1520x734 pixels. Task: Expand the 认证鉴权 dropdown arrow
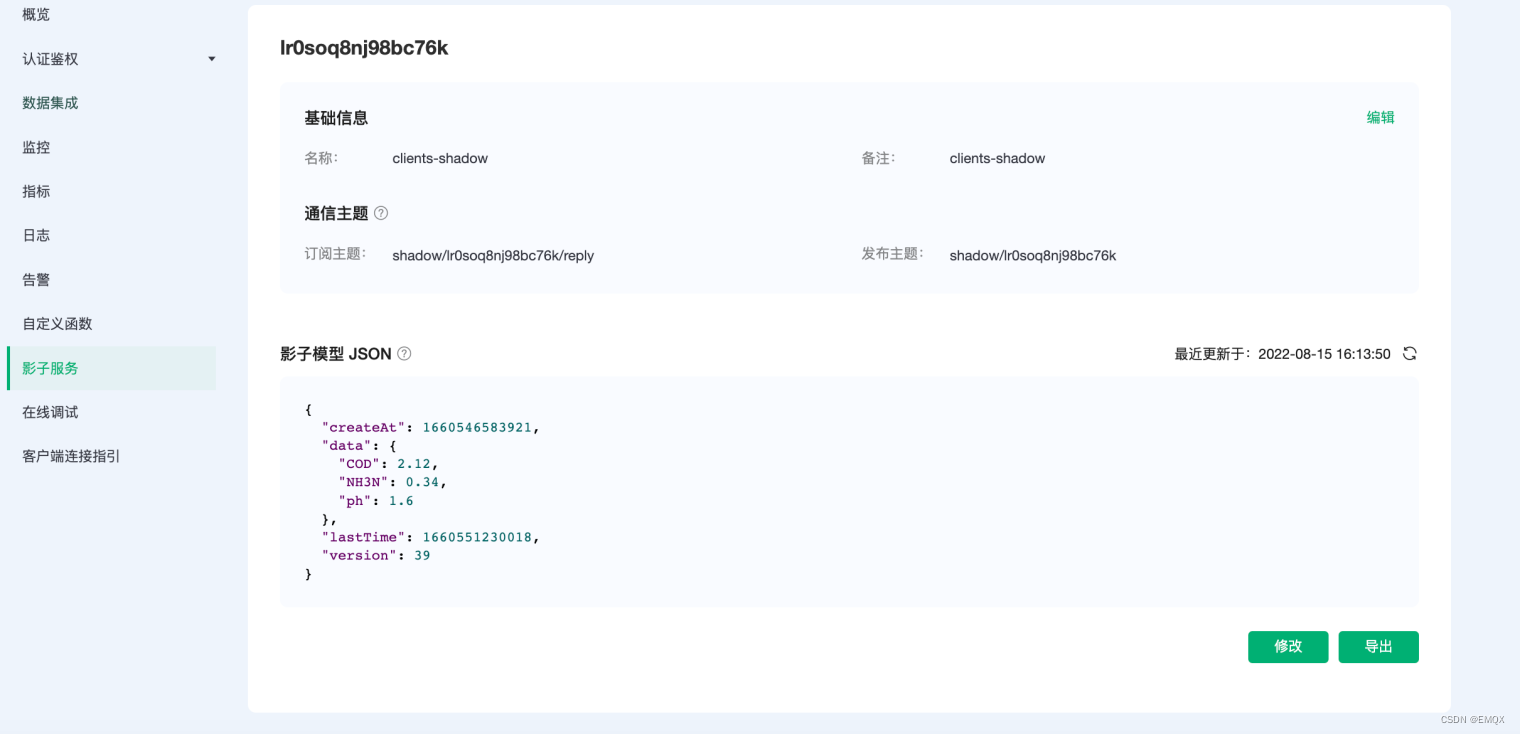click(211, 59)
